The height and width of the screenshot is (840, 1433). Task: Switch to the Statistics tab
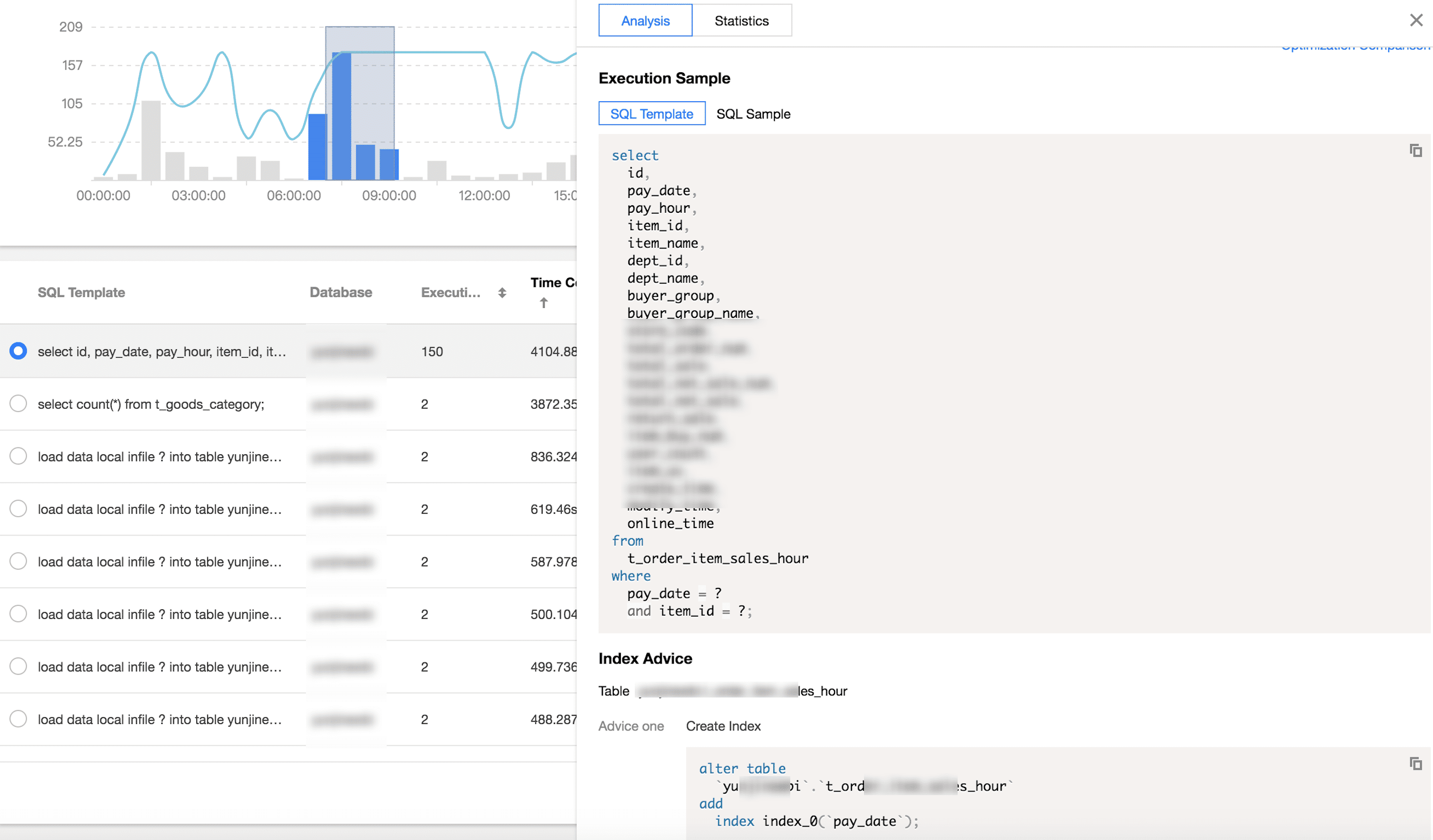(x=741, y=21)
